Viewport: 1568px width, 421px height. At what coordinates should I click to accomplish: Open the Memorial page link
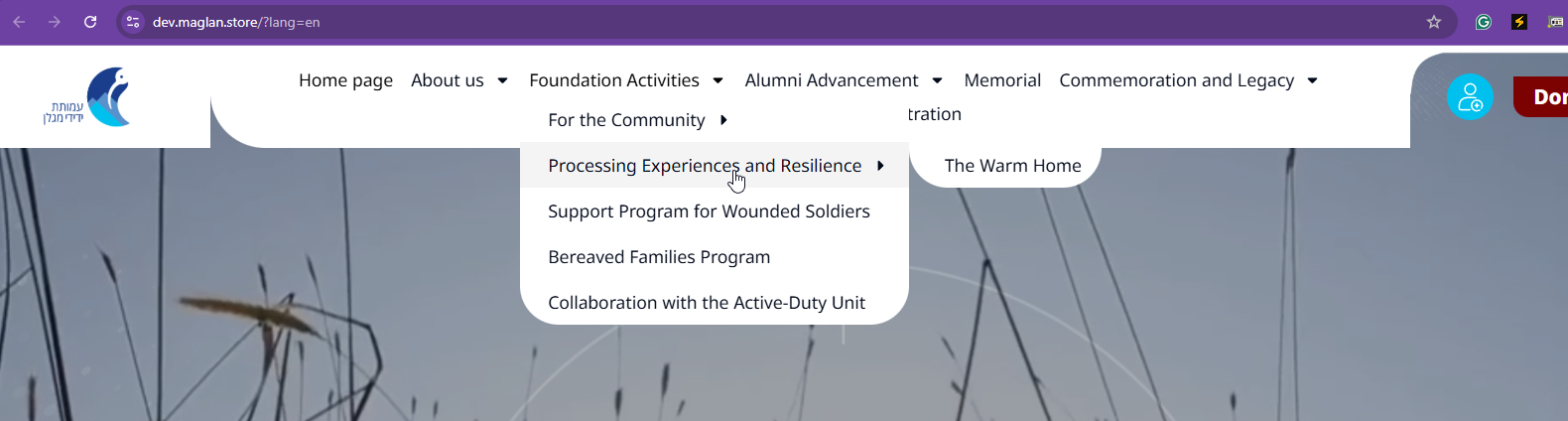tap(1002, 80)
